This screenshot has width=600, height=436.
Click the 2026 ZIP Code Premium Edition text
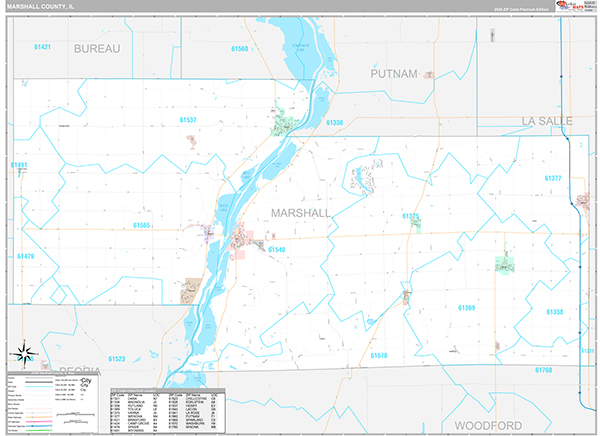pyautogui.click(x=521, y=9)
